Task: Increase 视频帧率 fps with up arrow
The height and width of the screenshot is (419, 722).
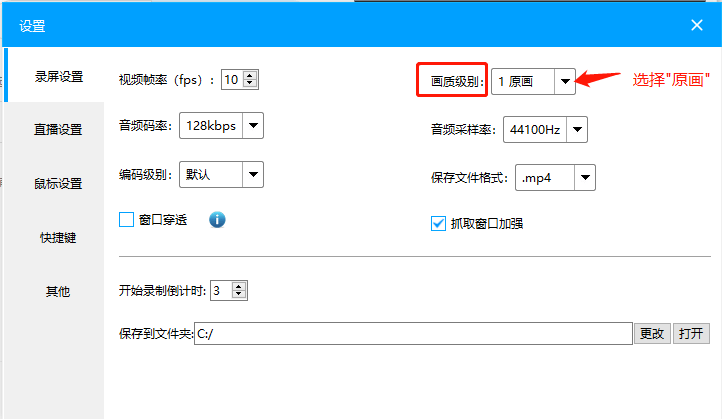Action: [x=250, y=76]
